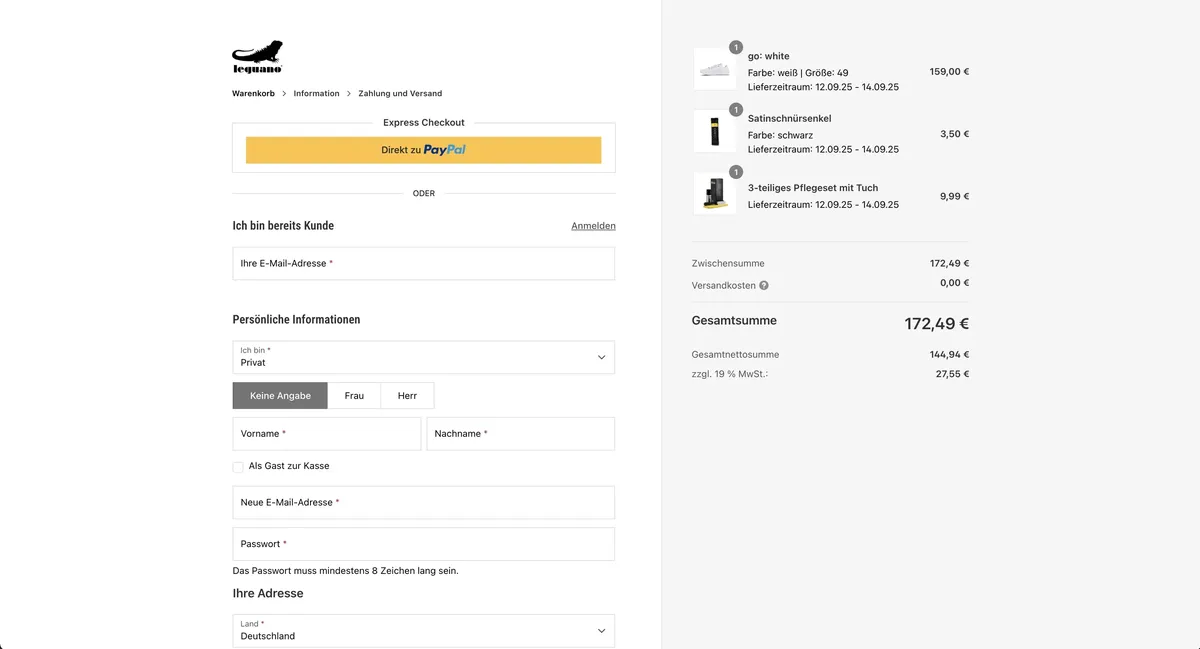Open the Land Deutschland dropdown
This screenshot has width=1200, height=649.
424,630
